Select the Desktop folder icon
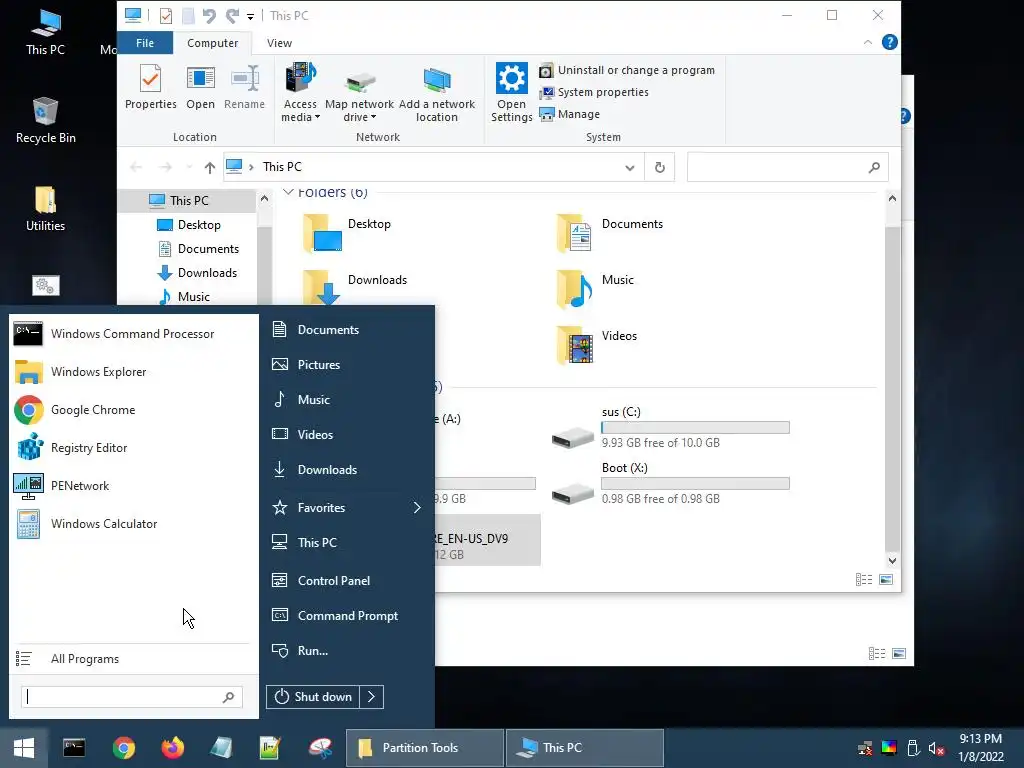 tap(322, 234)
